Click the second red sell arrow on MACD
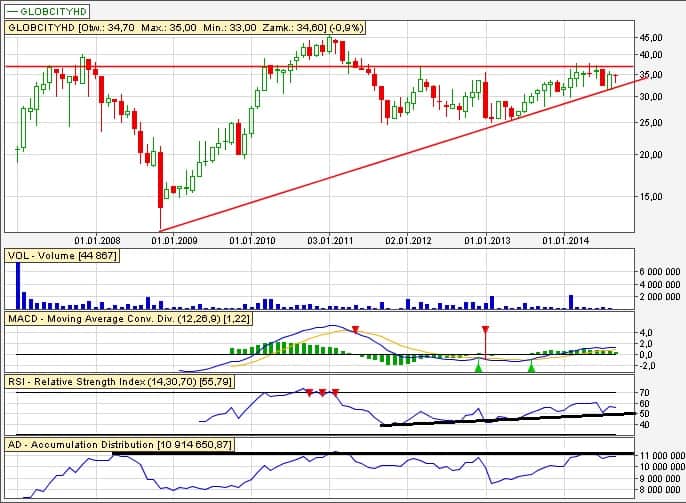The height and width of the screenshot is (503, 686). 485,330
